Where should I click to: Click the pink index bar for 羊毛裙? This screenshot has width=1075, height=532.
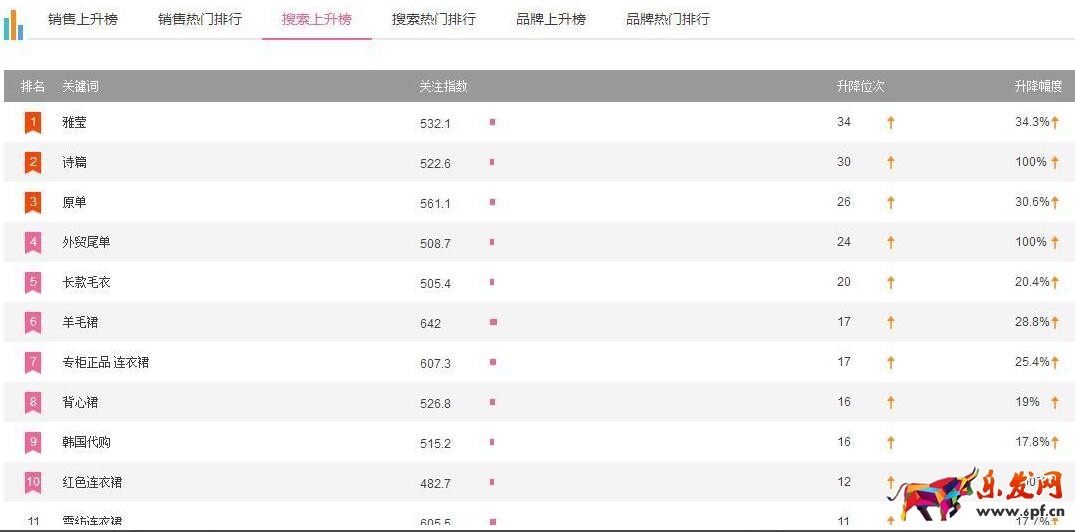pyautogui.click(x=493, y=322)
